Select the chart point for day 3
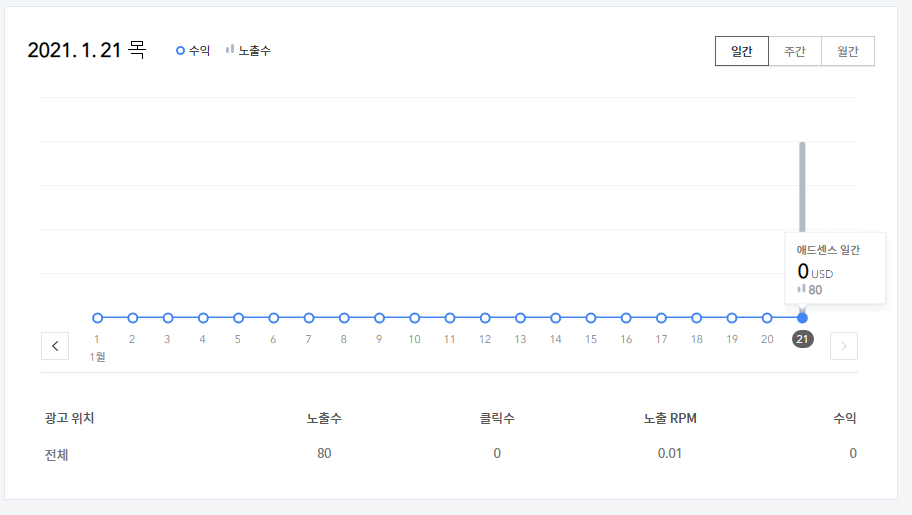The image size is (912, 515). tap(168, 318)
